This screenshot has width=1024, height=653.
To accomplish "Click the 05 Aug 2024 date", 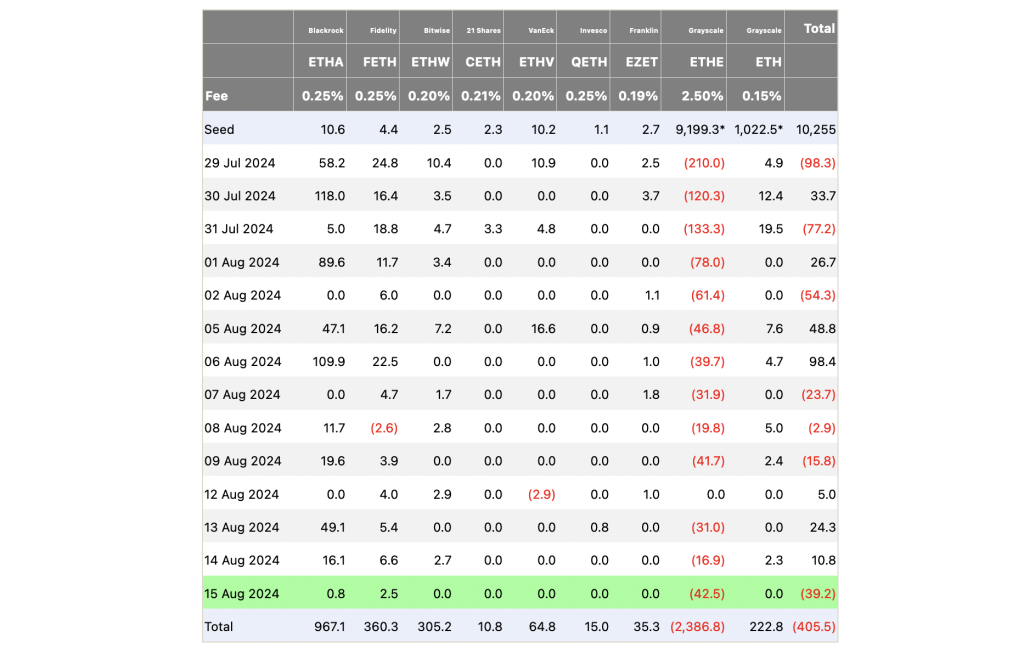I will coord(243,328).
